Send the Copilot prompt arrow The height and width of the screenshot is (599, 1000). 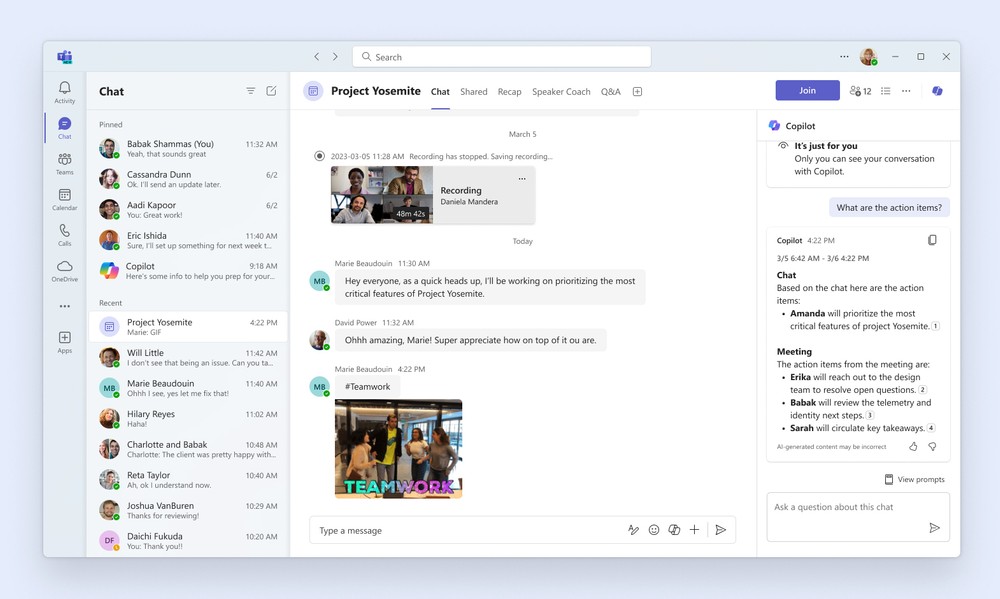click(934, 528)
